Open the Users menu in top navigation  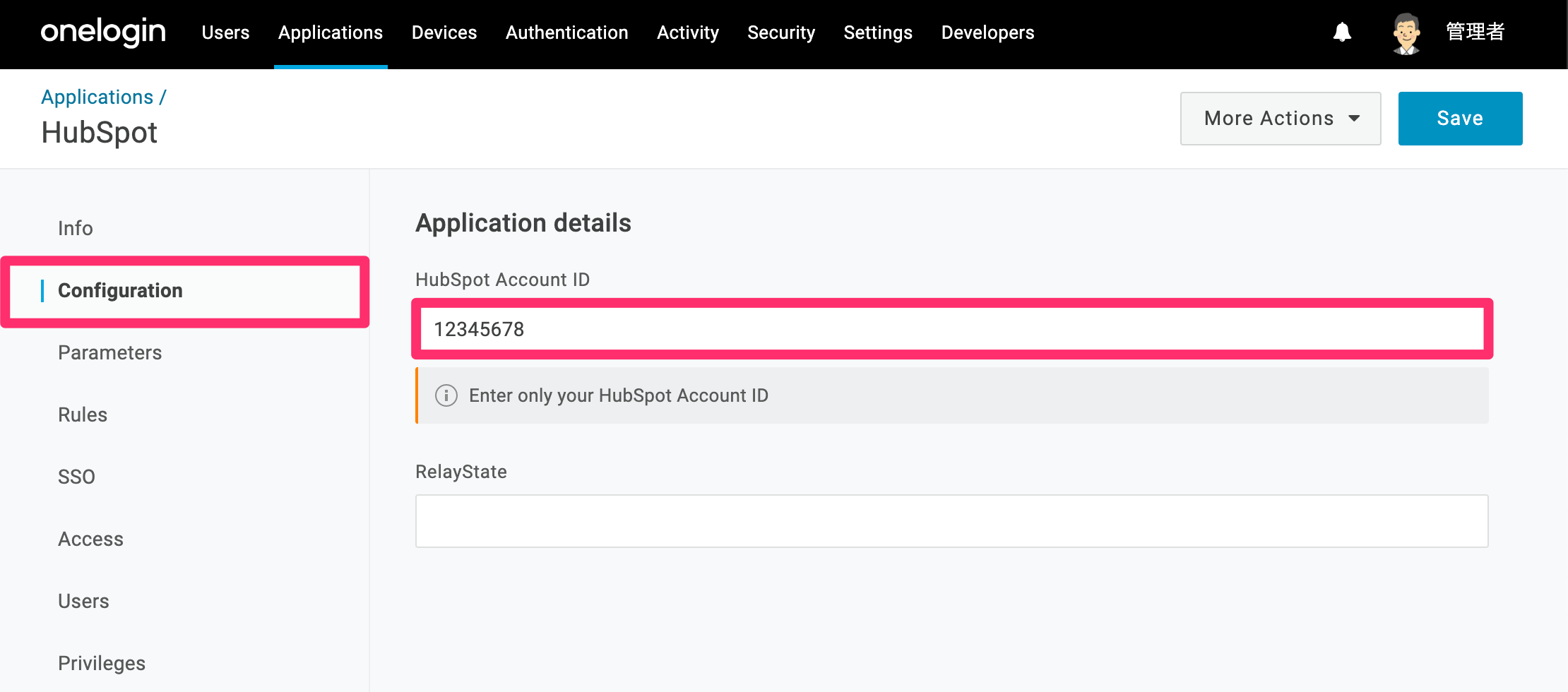click(225, 32)
